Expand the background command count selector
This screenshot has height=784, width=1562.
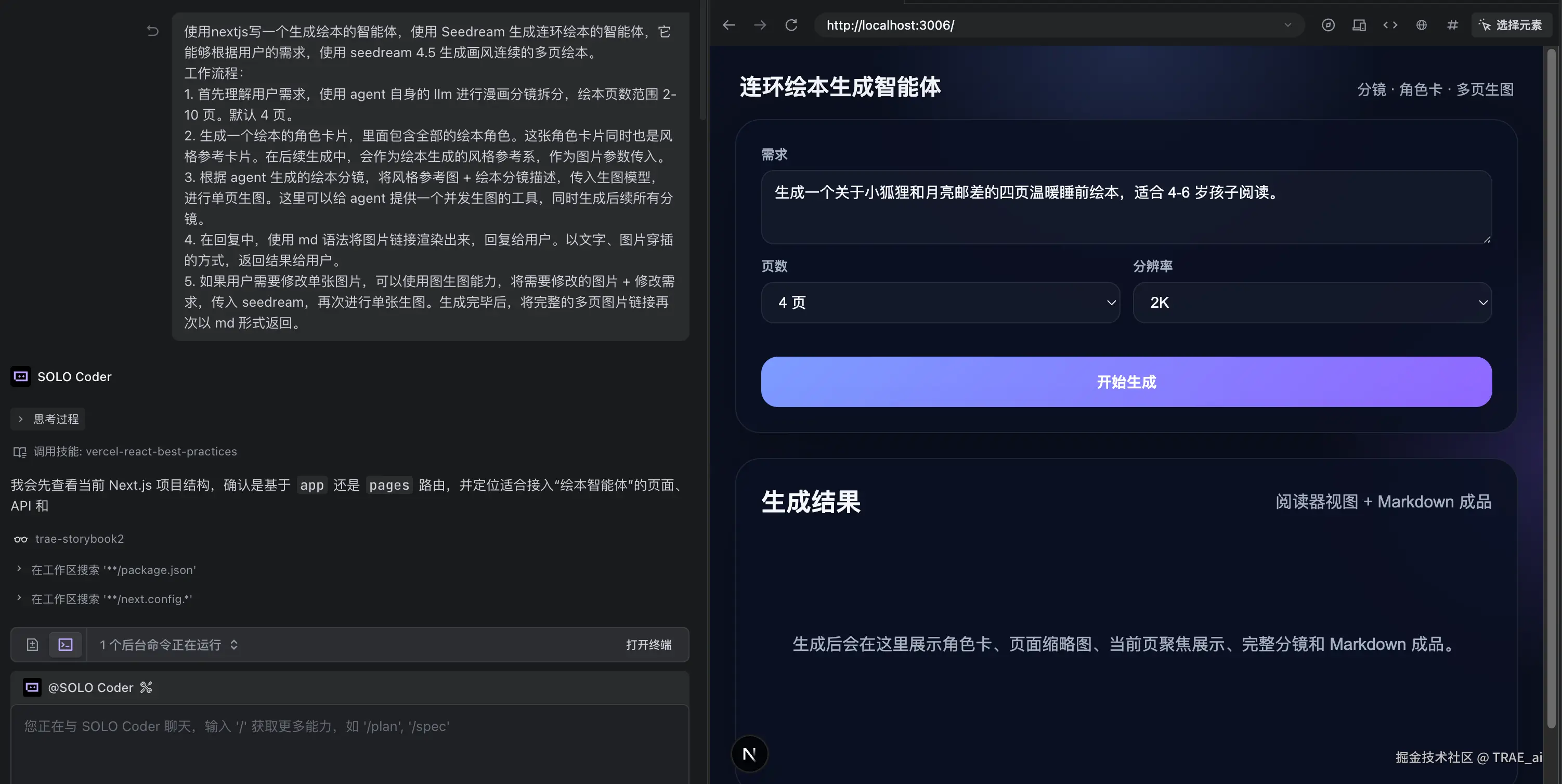click(x=233, y=645)
